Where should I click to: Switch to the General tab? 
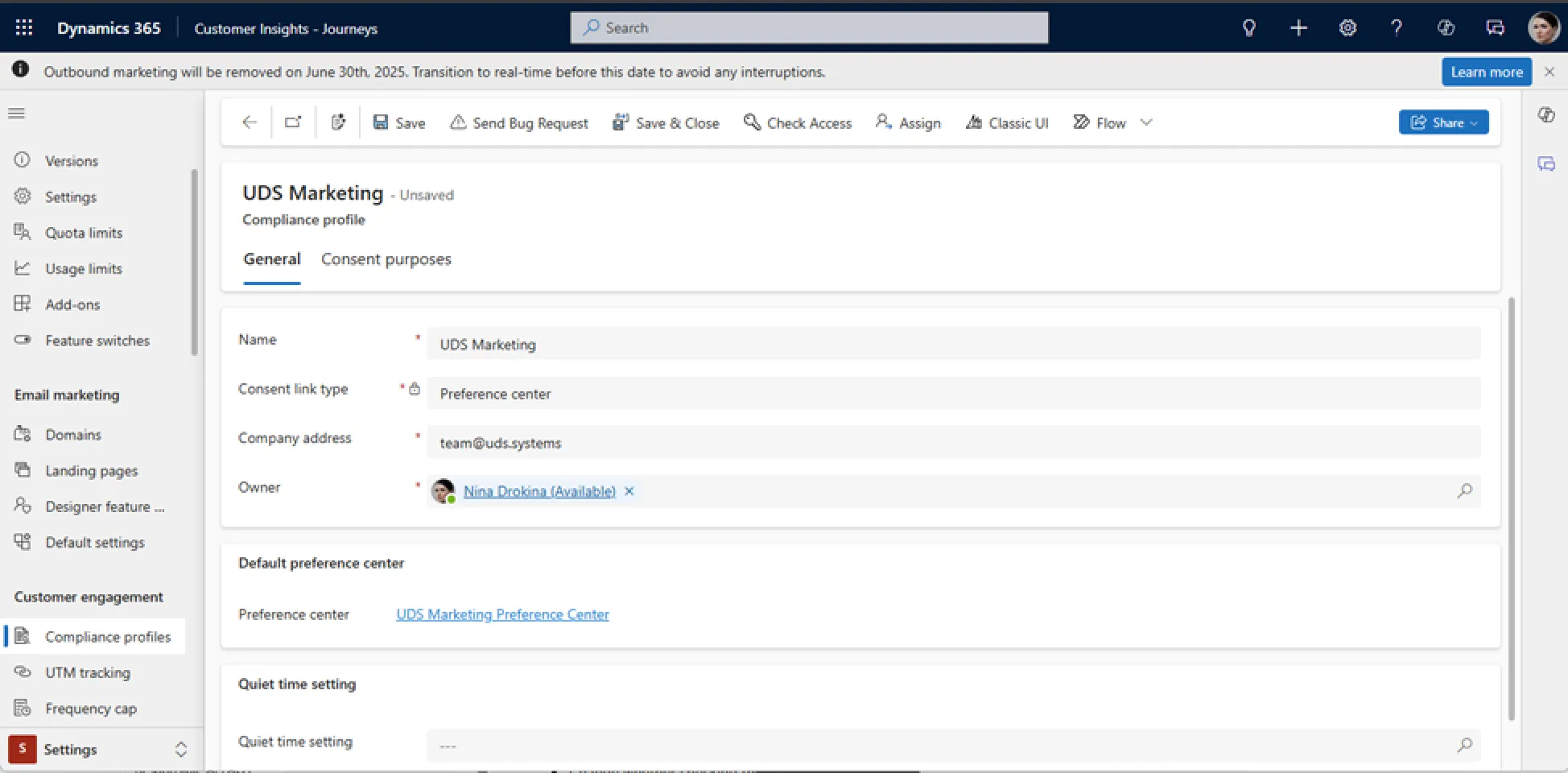click(272, 259)
